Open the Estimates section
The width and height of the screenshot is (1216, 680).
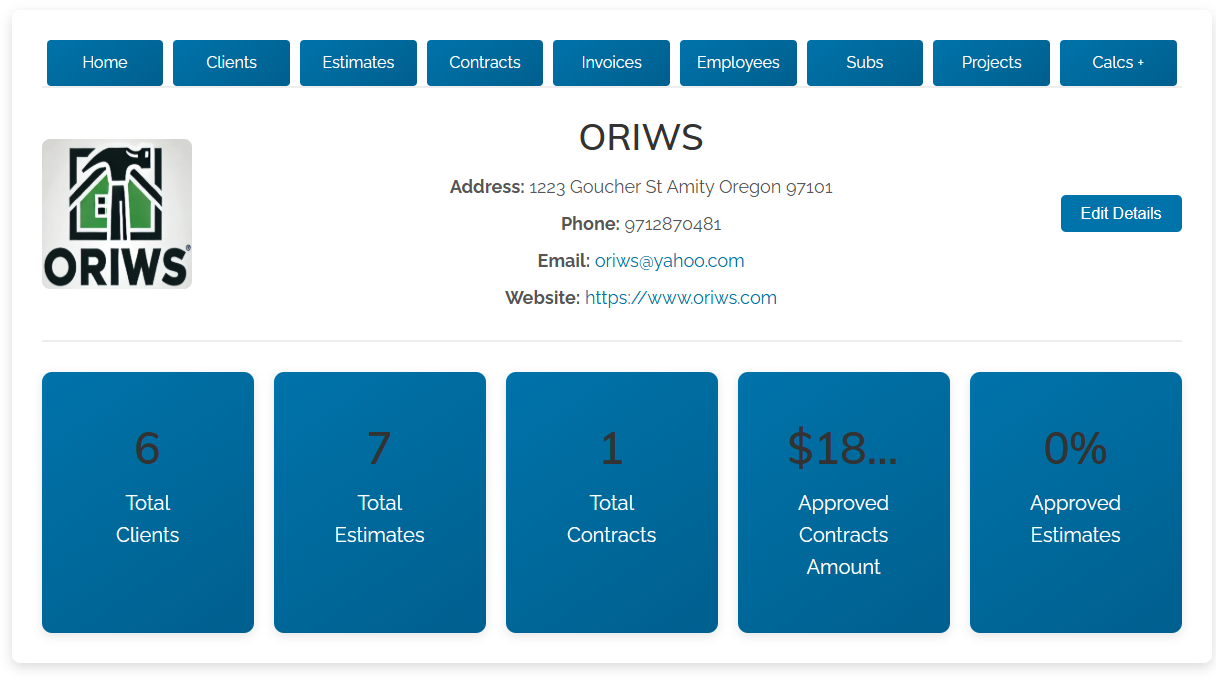click(x=358, y=63)
